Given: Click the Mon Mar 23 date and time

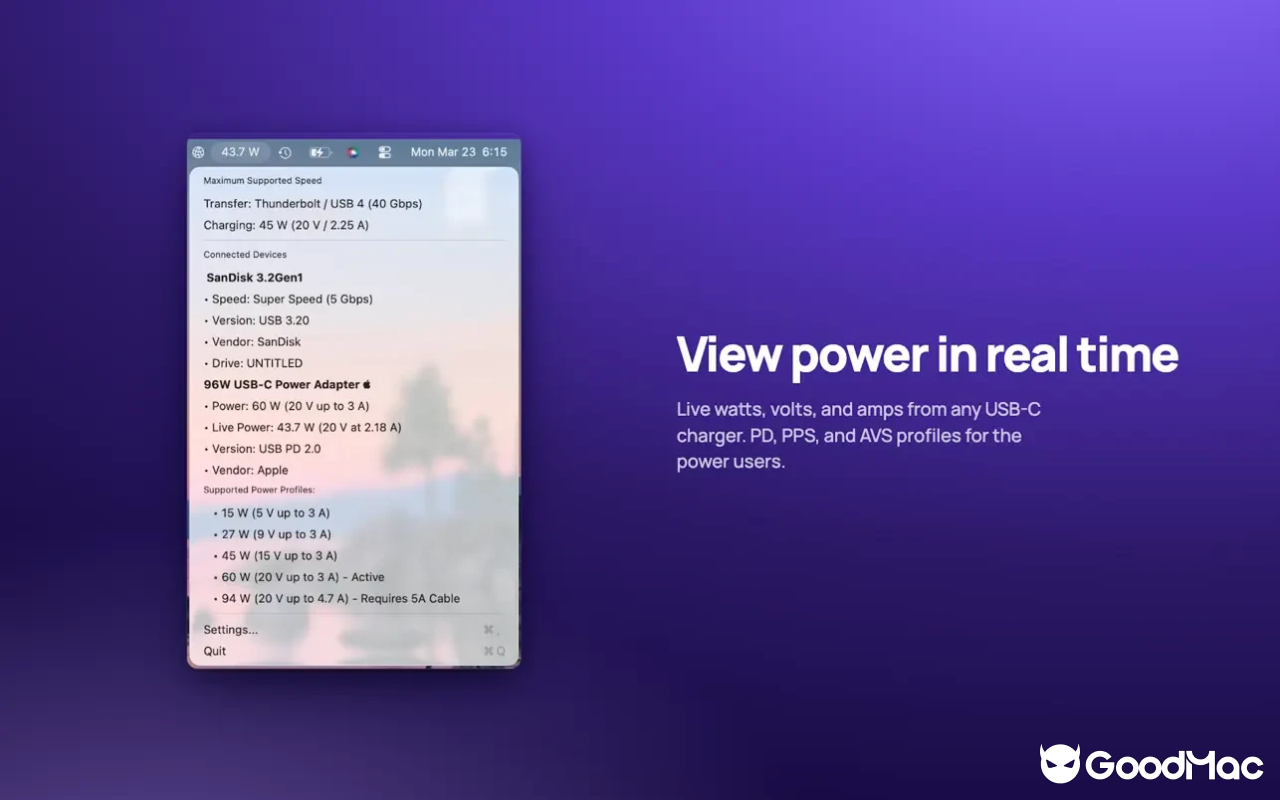Looking at the screenshot, I should point(459,152).
